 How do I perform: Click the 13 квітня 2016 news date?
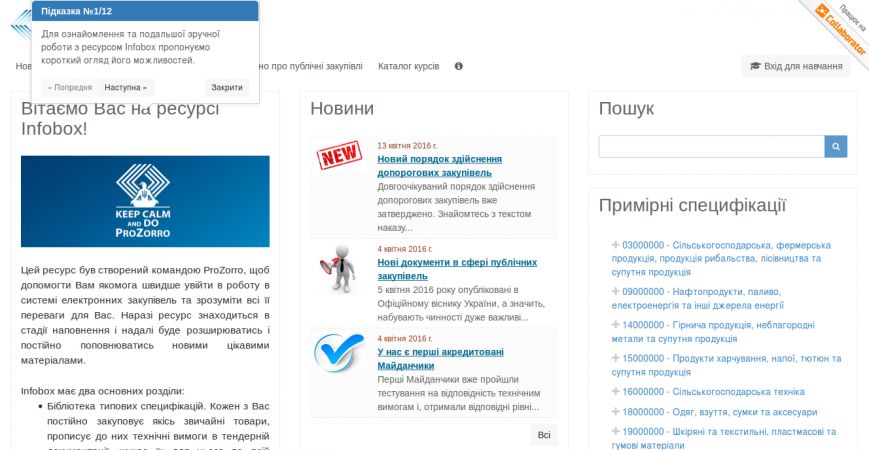coord(407,146)
